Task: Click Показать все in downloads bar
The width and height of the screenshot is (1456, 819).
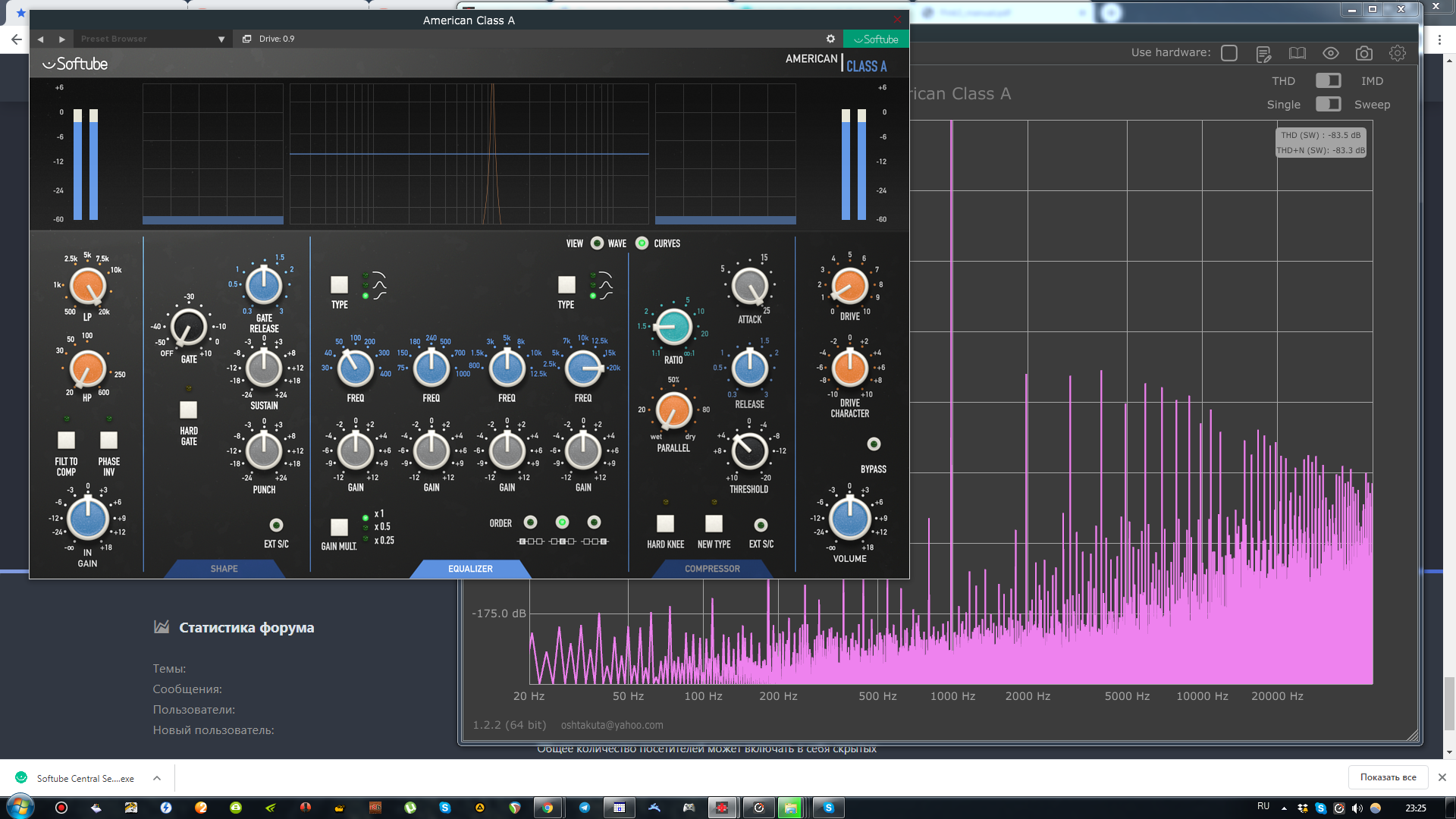Action: (x=1388, y=777)
